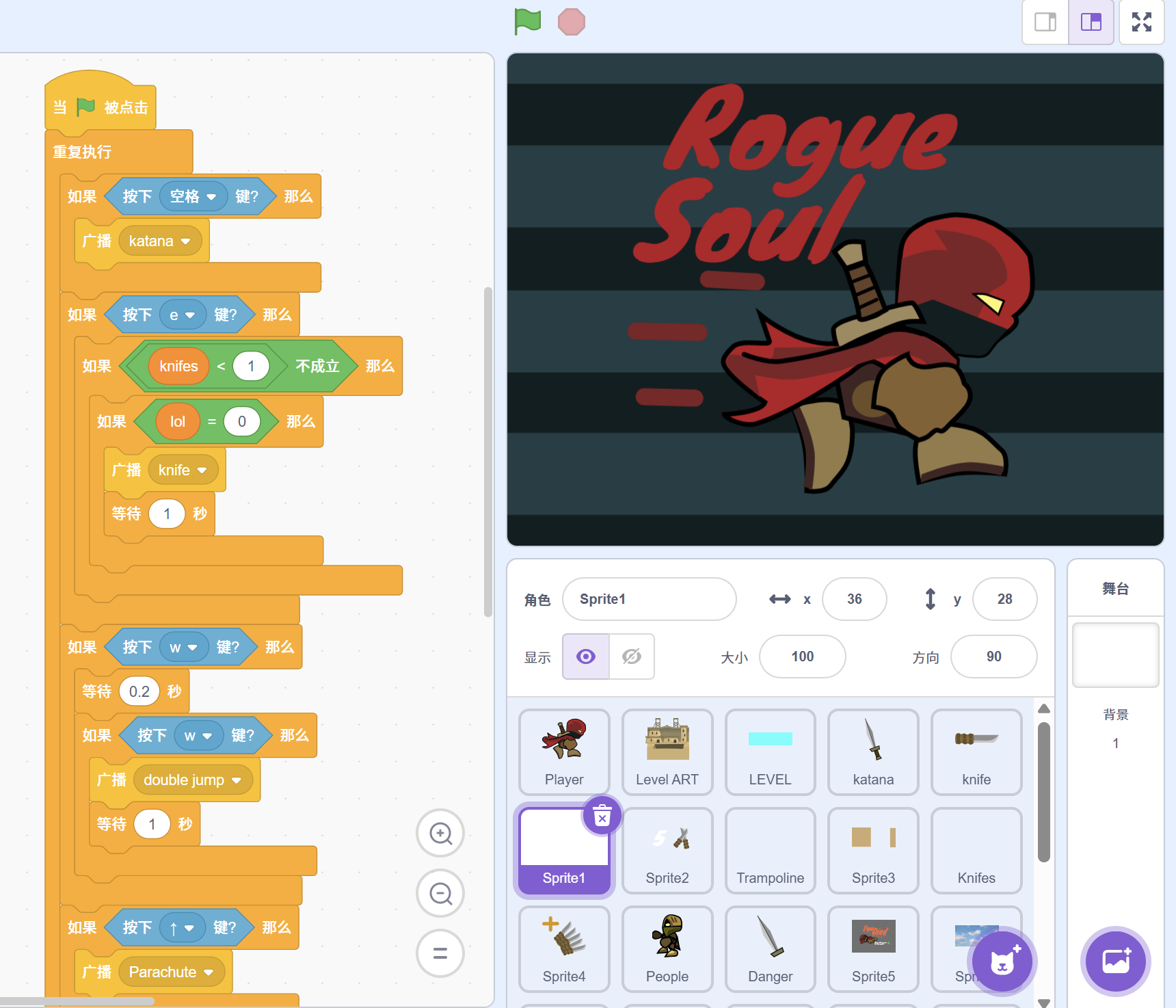Click the sprite name field Sprite1

click(x=649, y=599)
